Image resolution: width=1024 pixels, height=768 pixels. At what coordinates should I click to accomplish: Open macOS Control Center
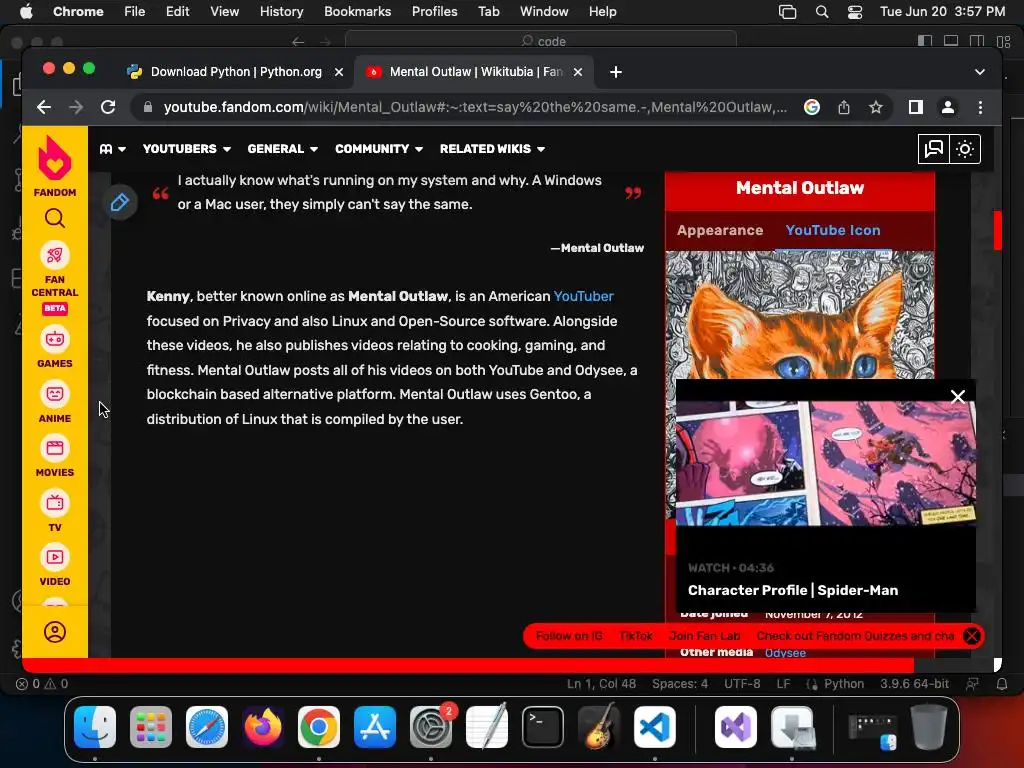854,11
